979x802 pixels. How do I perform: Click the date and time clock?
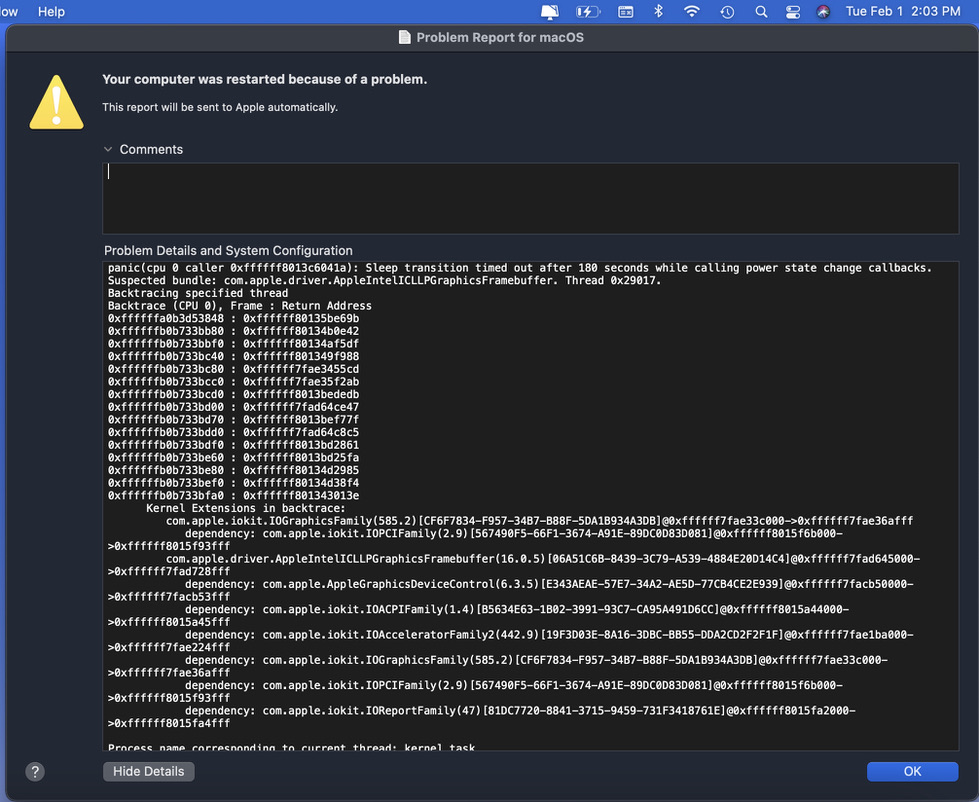pos(903,11)
